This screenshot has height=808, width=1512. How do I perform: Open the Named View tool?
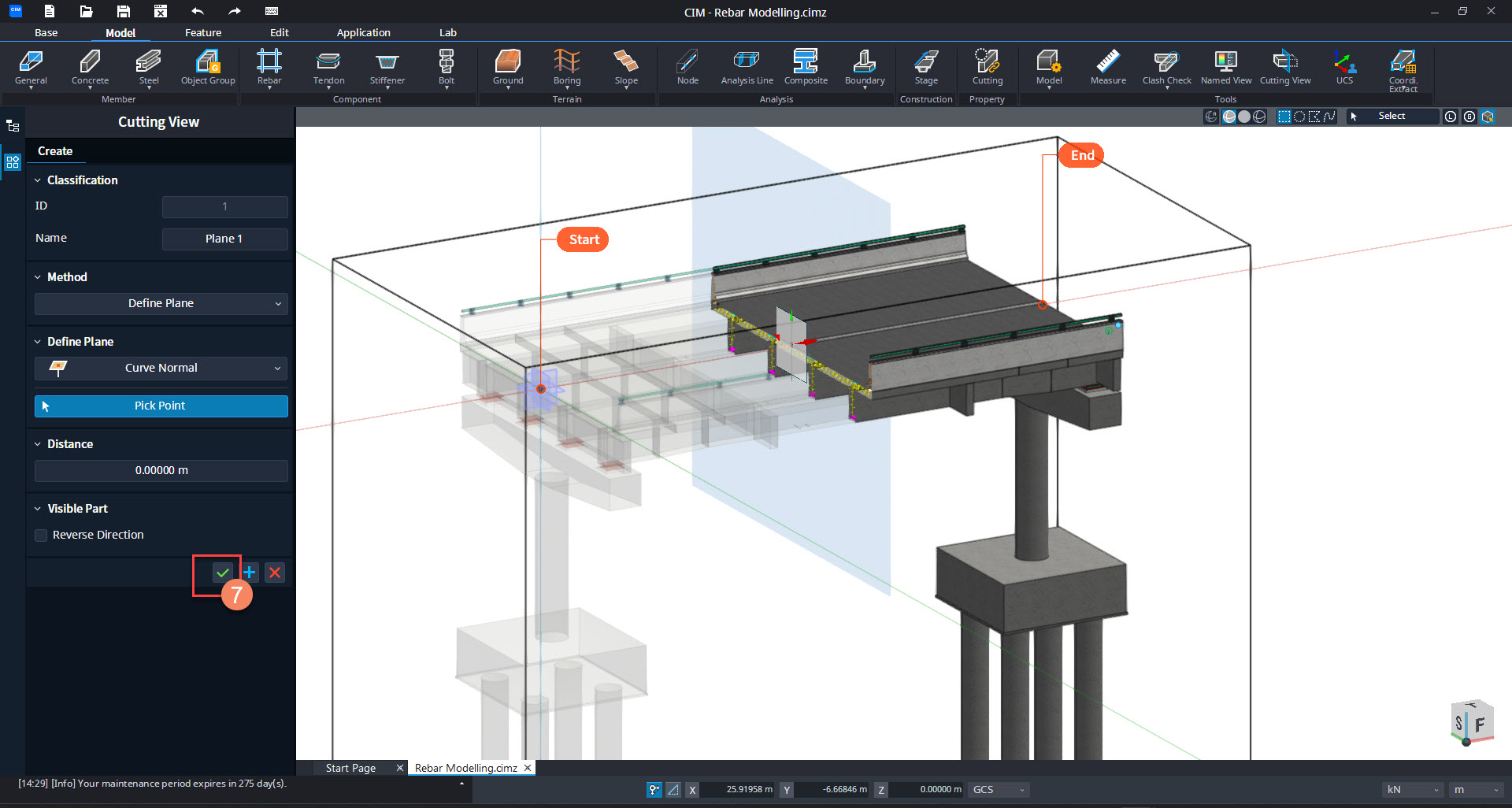1225,67
